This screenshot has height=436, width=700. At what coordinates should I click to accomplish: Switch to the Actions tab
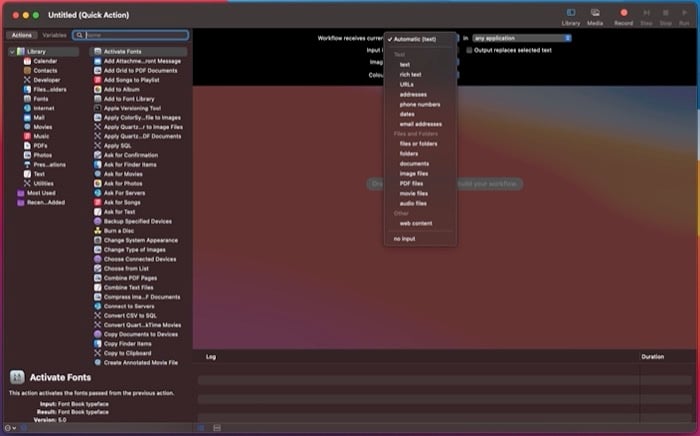pyautogui.click(x=21, y=35)
